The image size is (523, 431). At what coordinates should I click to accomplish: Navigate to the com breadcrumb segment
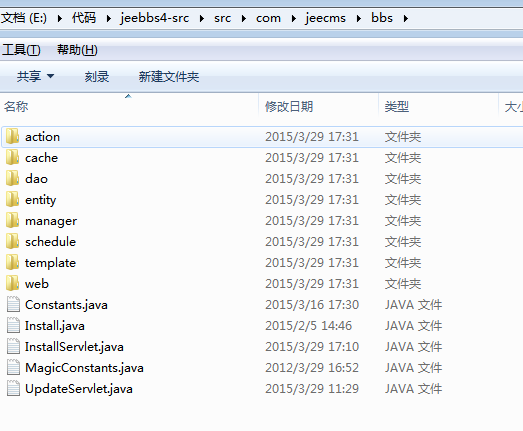pos(268,18)
